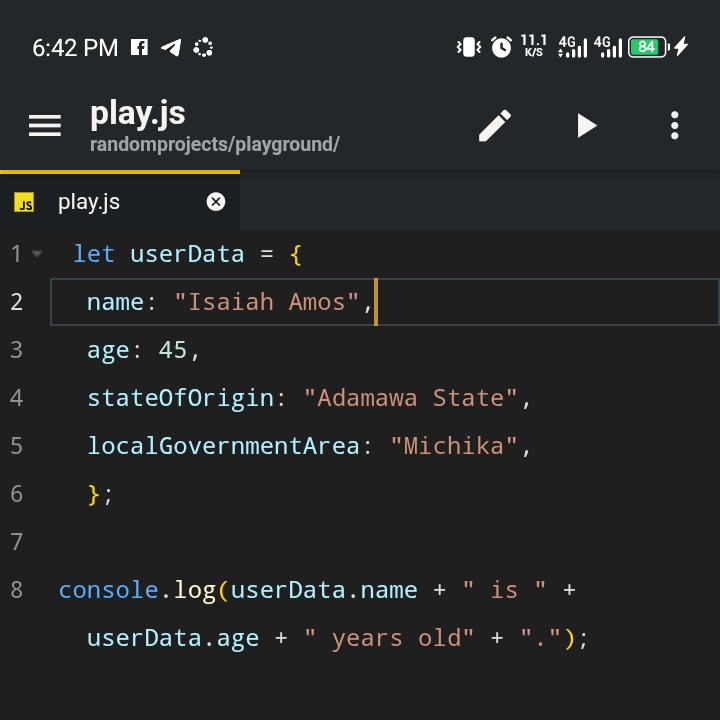This screenshot has height=720, width=720.
Task: Click line number 5 in gutter
Action: [x=17, y=446]
